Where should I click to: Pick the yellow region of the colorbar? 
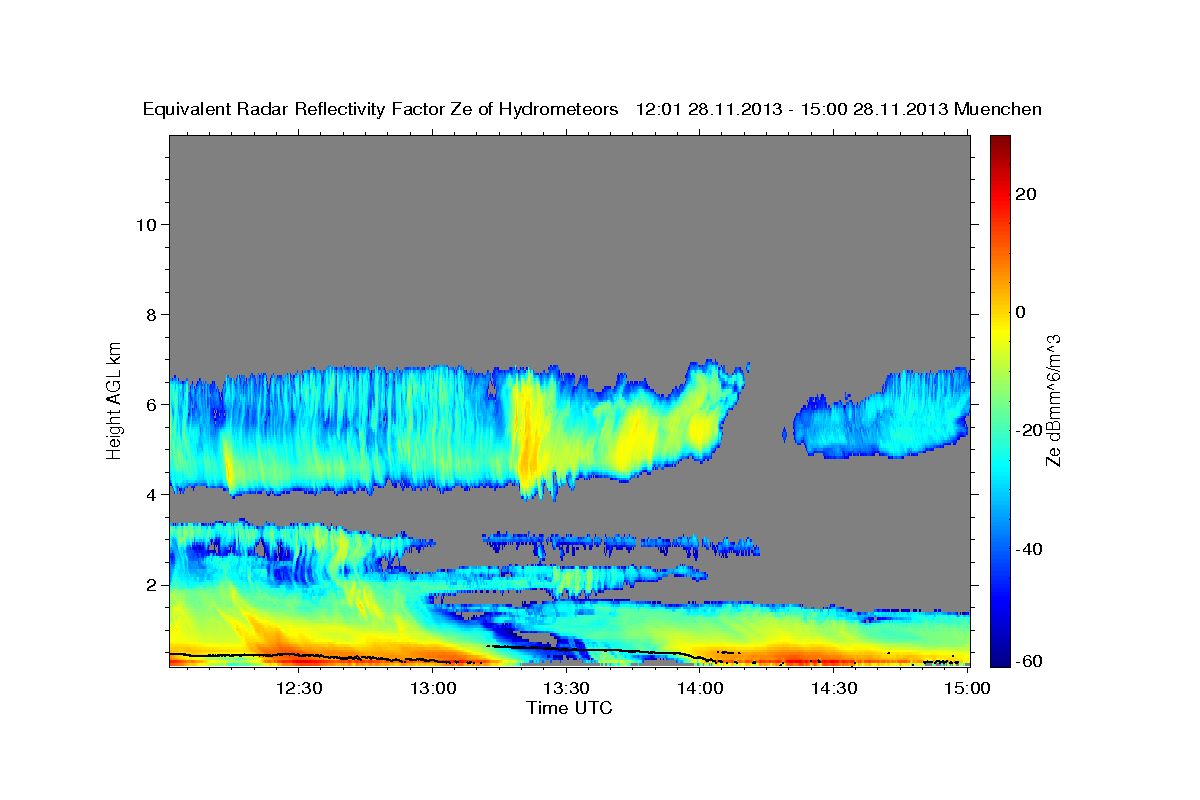point(1000,330)
